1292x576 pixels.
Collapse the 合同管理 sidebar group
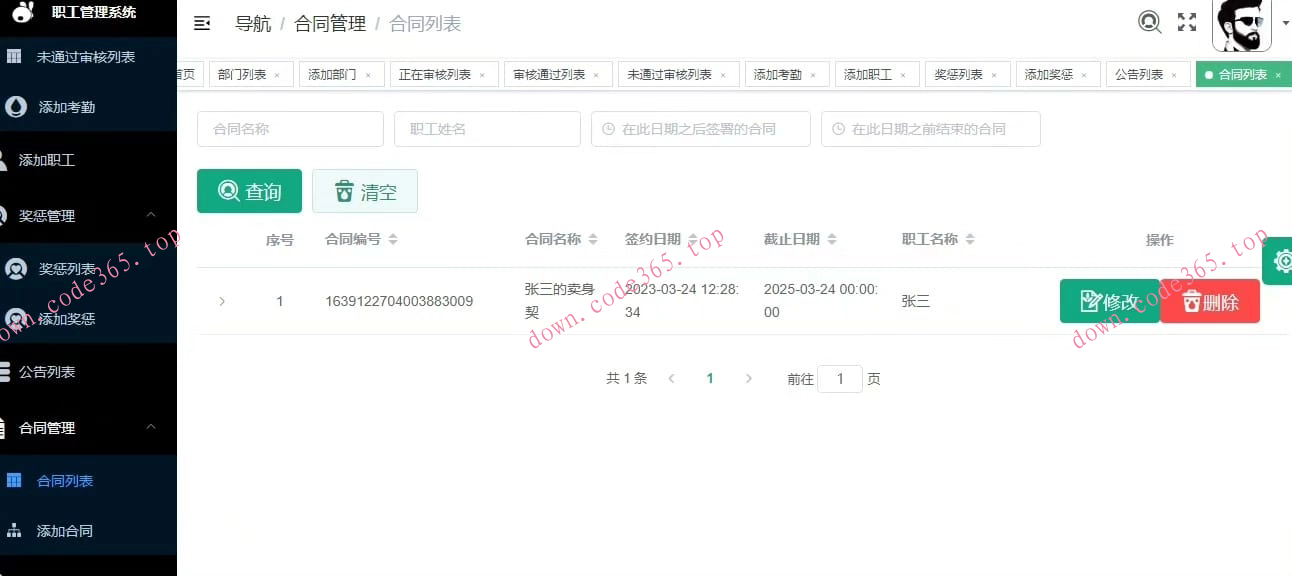pos(150,427)
